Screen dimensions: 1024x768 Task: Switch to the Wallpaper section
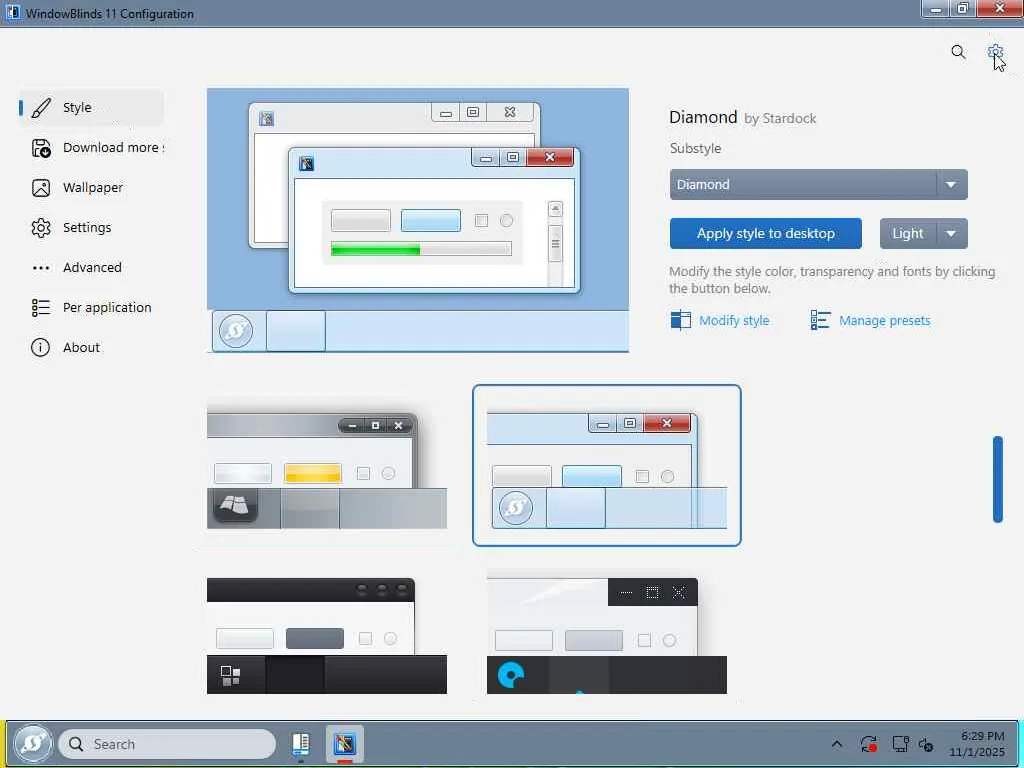[91, 188]
